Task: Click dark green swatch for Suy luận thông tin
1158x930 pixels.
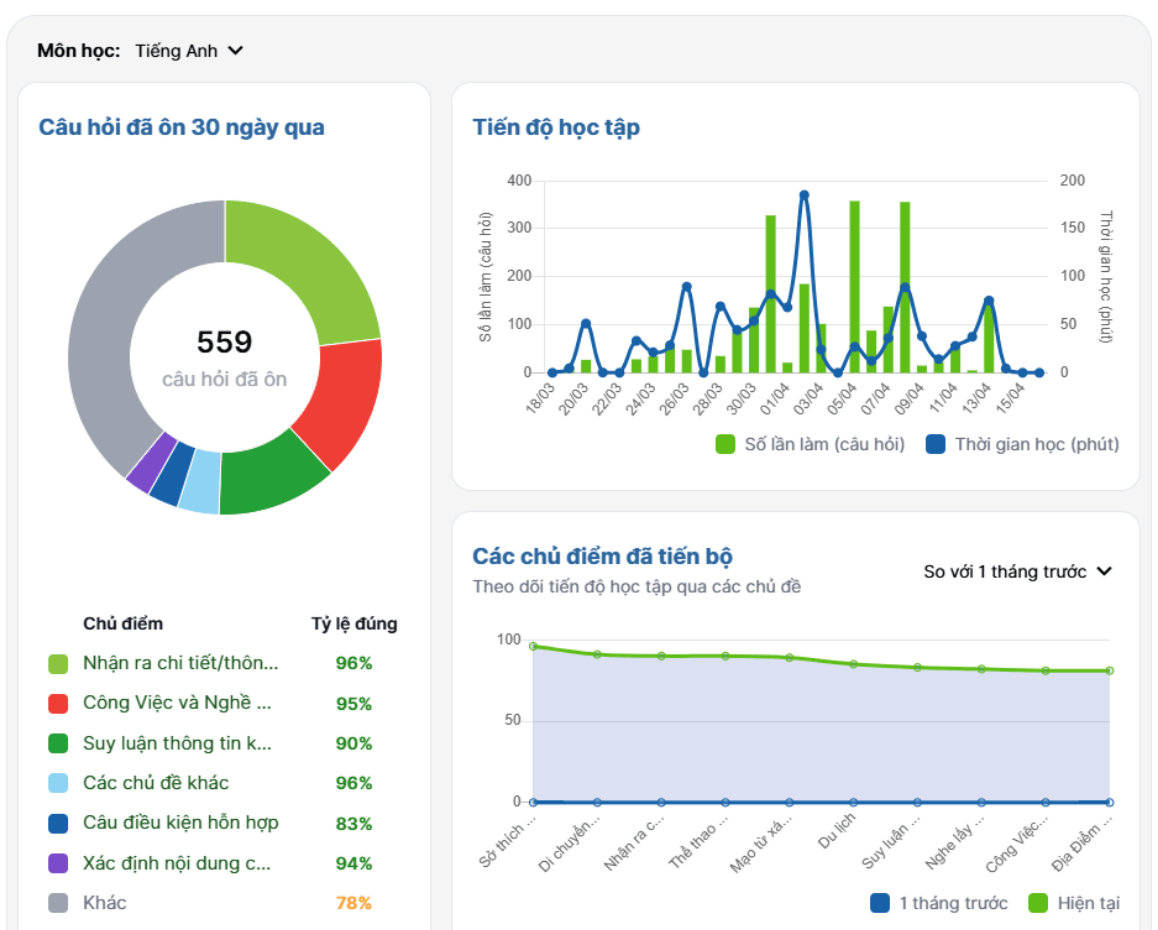Action: point(58,743)
